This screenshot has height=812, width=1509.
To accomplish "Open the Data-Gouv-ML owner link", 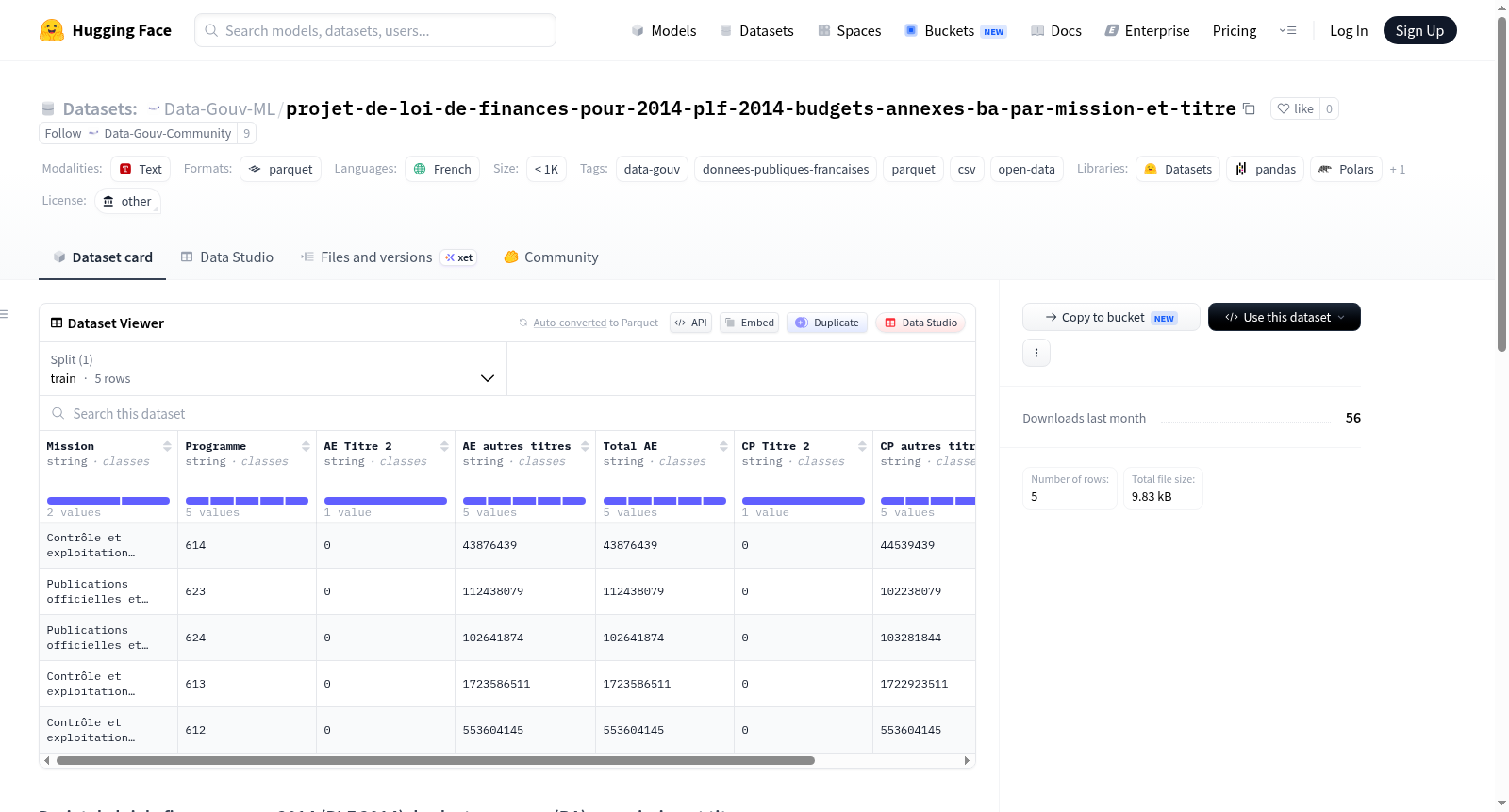I will [219, 108].
